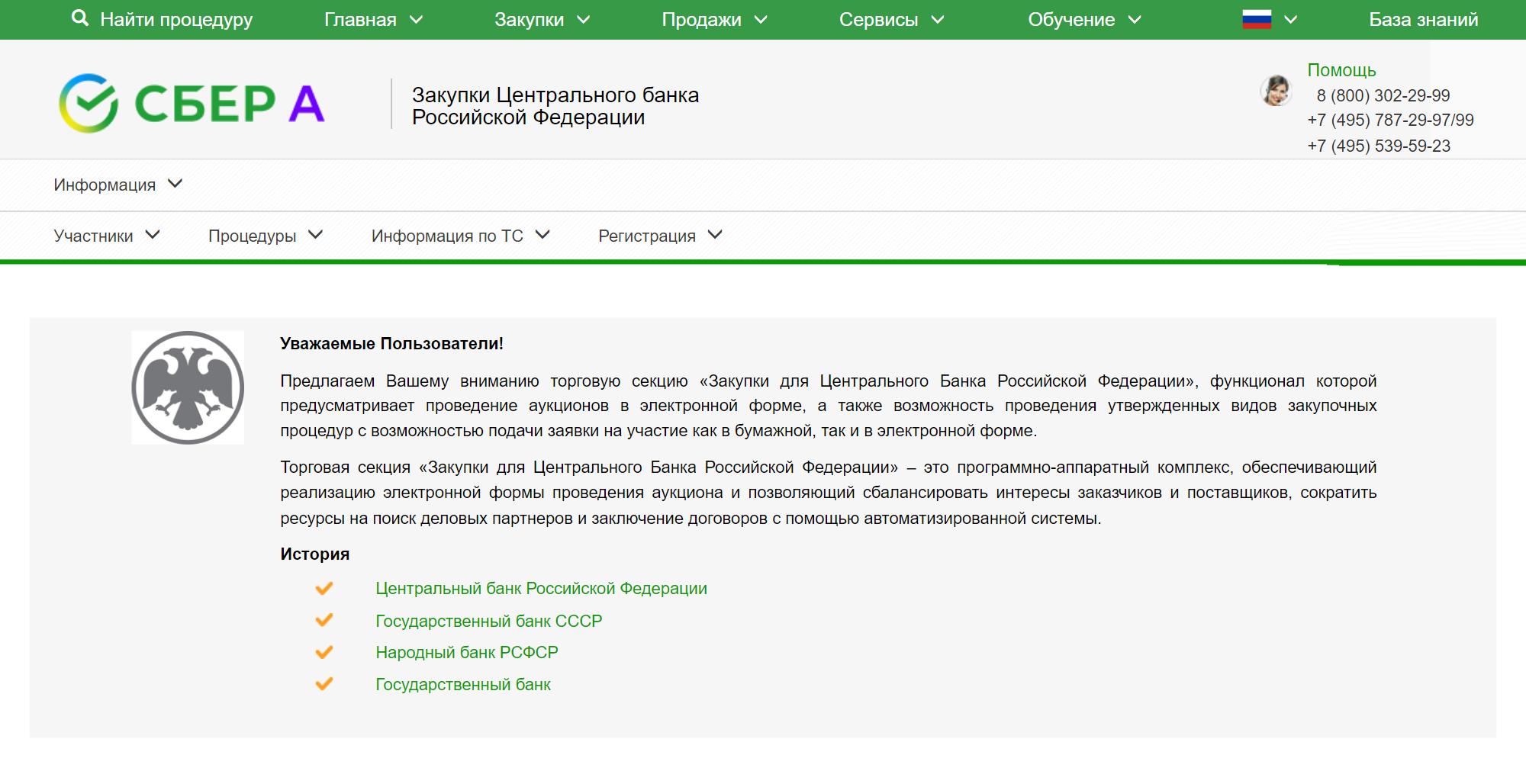Click phone number +7 (495) 787-29-97/99
The width and height of the screenshot is (1526, 784).
click(1390, 120)
